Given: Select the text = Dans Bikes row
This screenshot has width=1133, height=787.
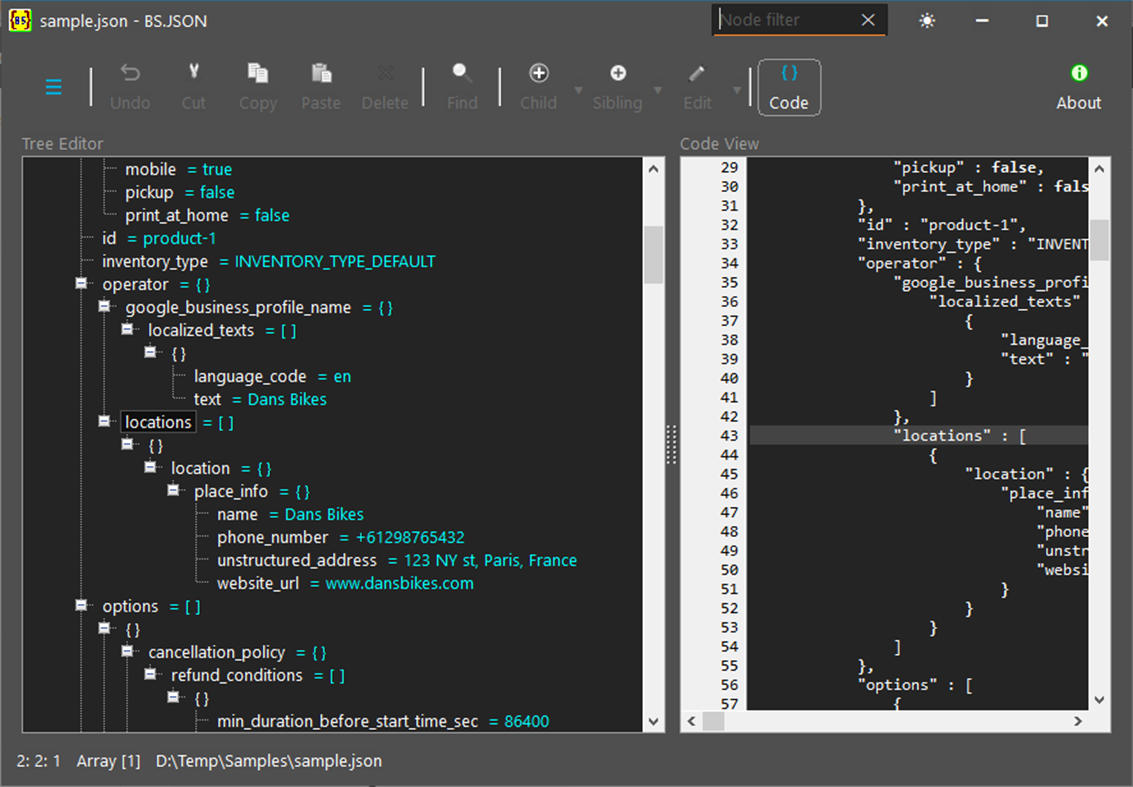Looking at the screenshot, I should [x=260, y=400].
